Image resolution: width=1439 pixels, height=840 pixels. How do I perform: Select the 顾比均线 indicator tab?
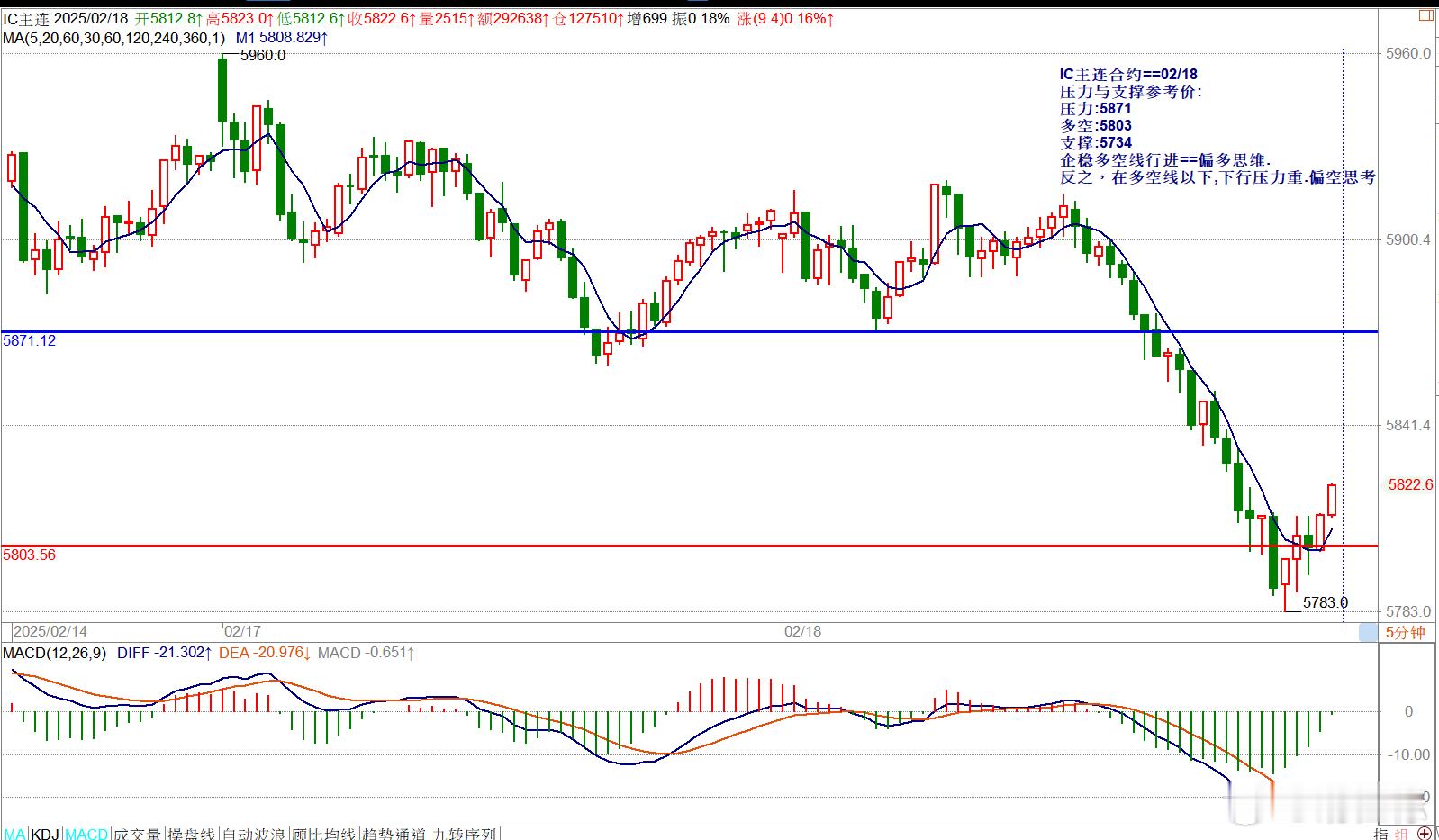pyautogui.click(x=323, y=834)
